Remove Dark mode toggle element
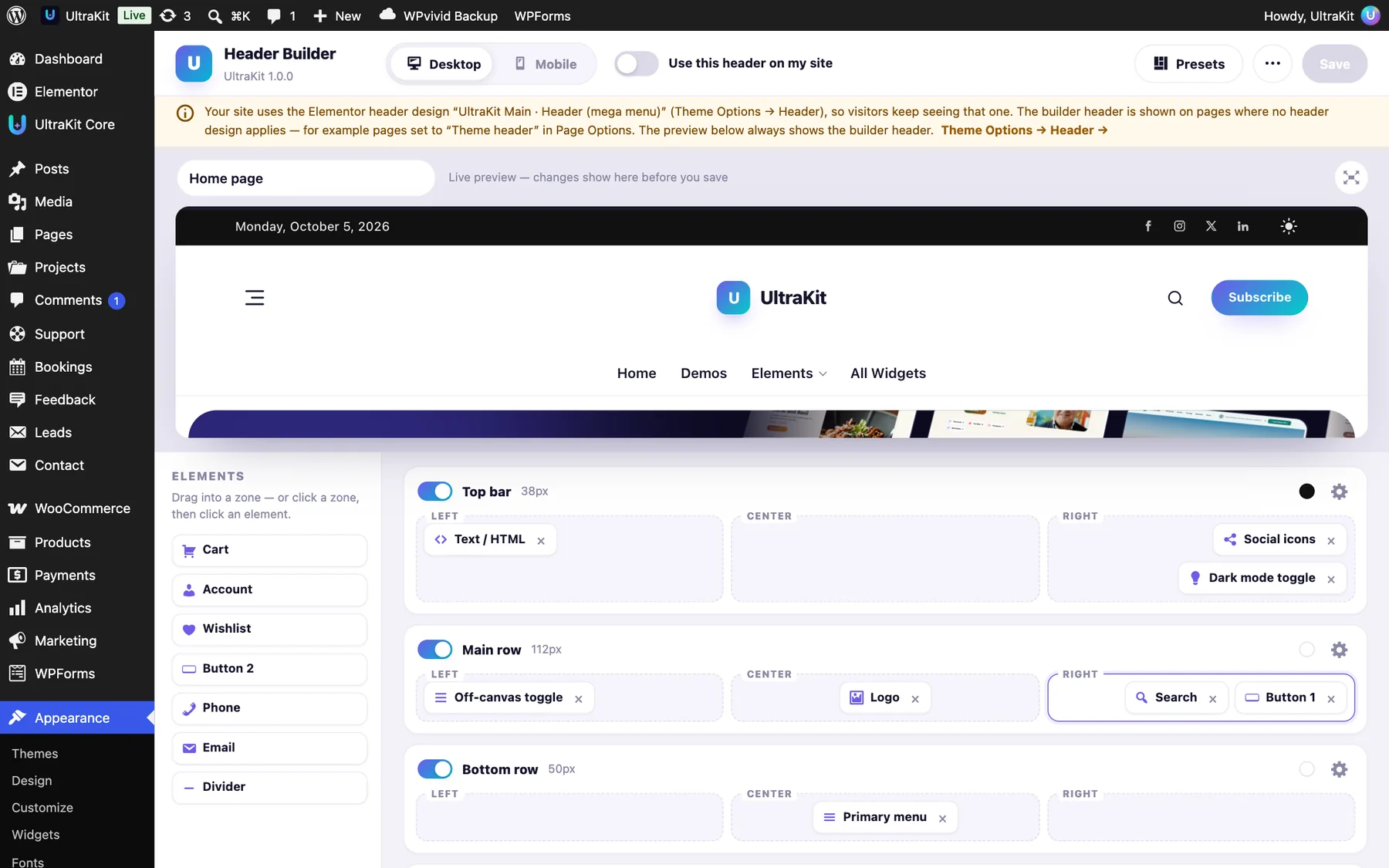 [x=1331, y=579]
